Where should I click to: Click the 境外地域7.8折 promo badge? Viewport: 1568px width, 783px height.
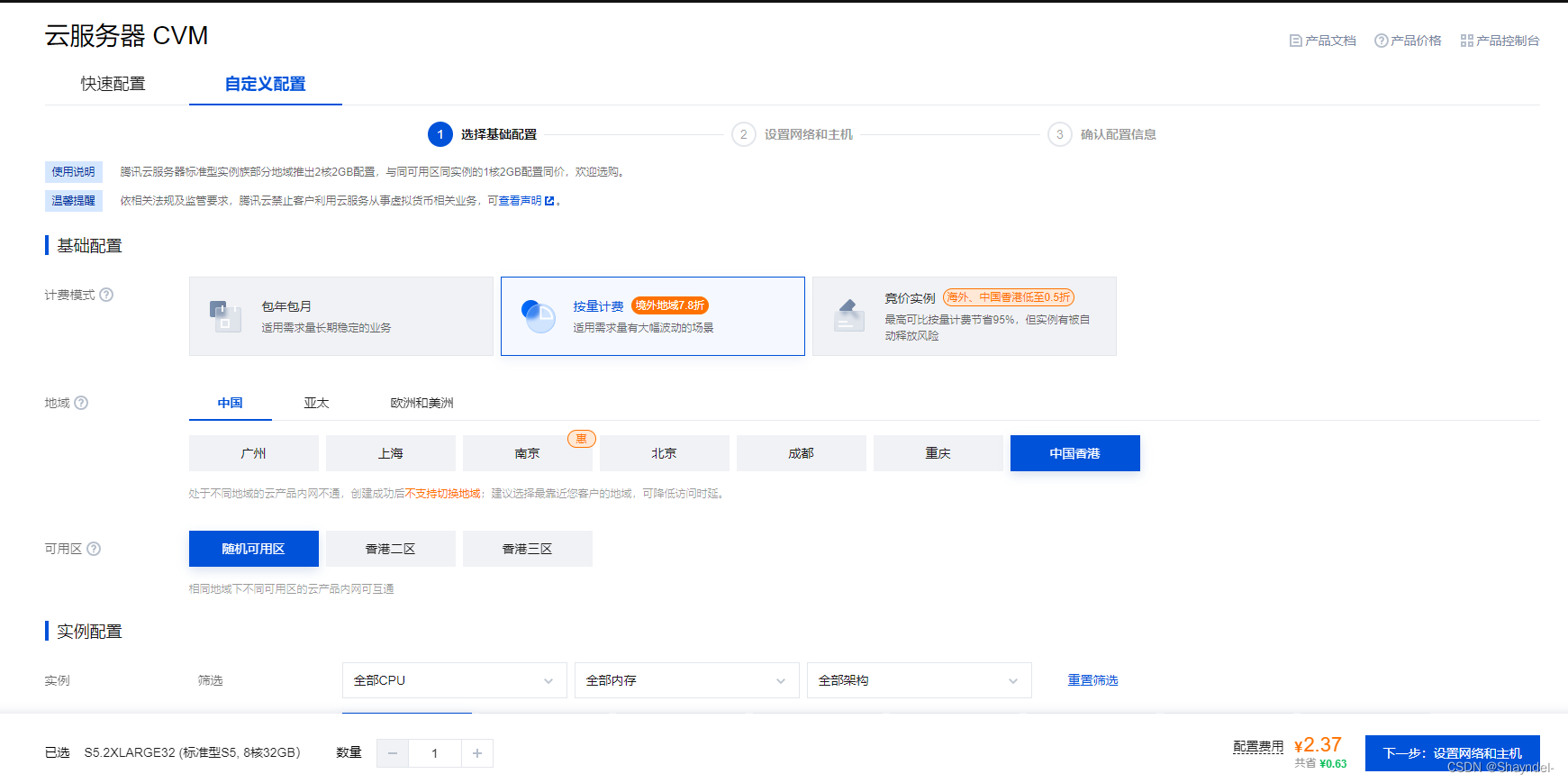670,305
